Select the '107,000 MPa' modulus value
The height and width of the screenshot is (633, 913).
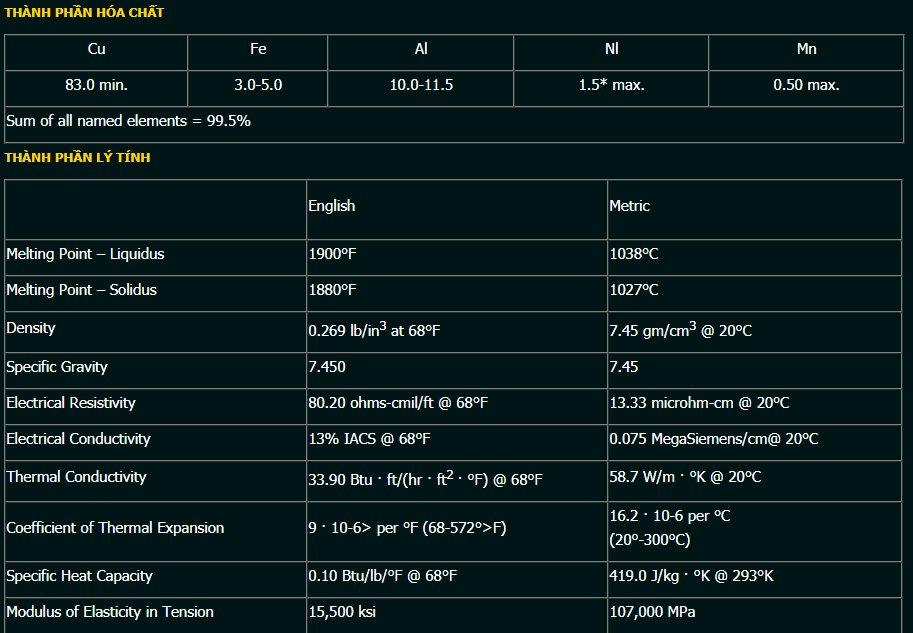click(x=652, y=612)
